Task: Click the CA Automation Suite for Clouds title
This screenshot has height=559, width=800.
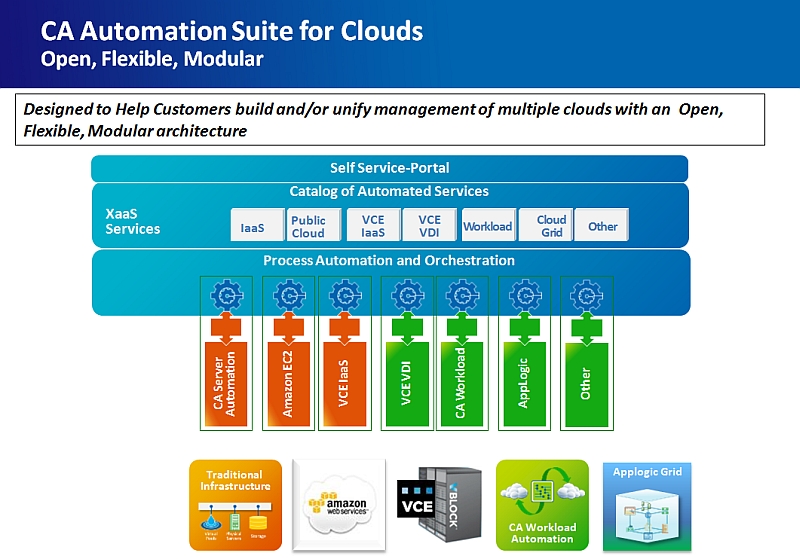Action: pyautogui.click(x=232, y=31)
